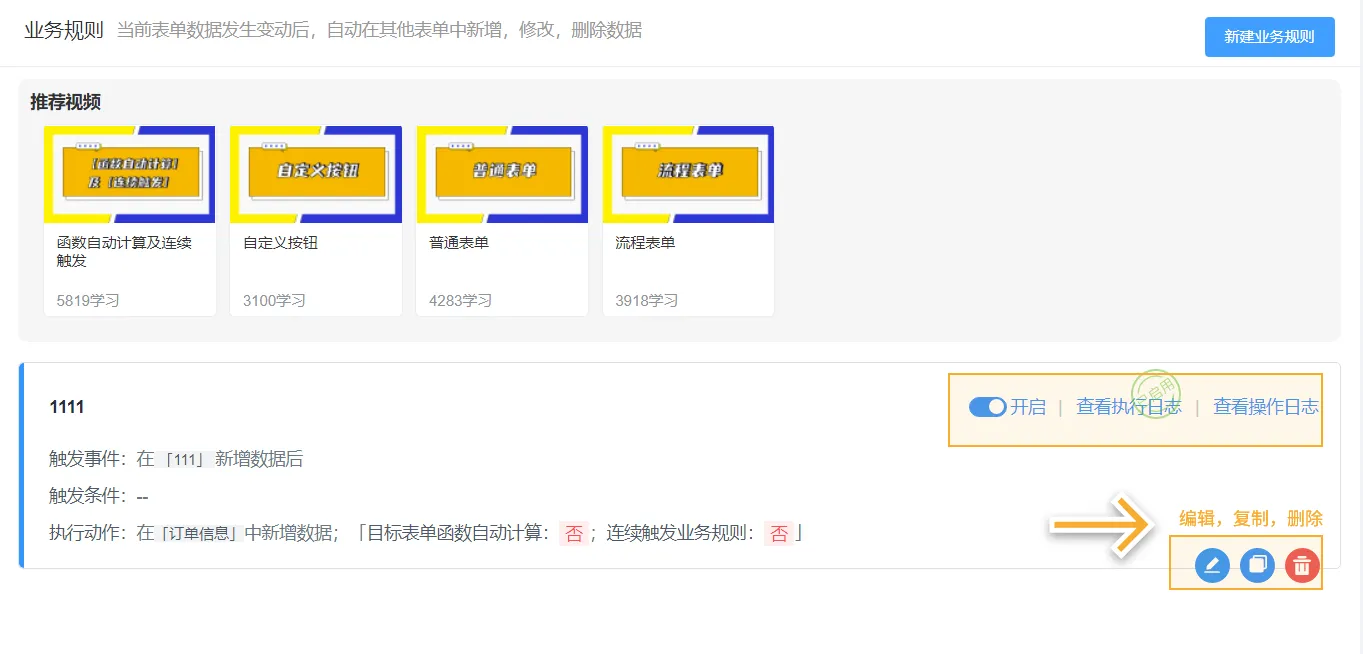Viewport: 1363px width, 654px height.
Task: Click the red trash delete icon
Action: (x=1302, y=565)
